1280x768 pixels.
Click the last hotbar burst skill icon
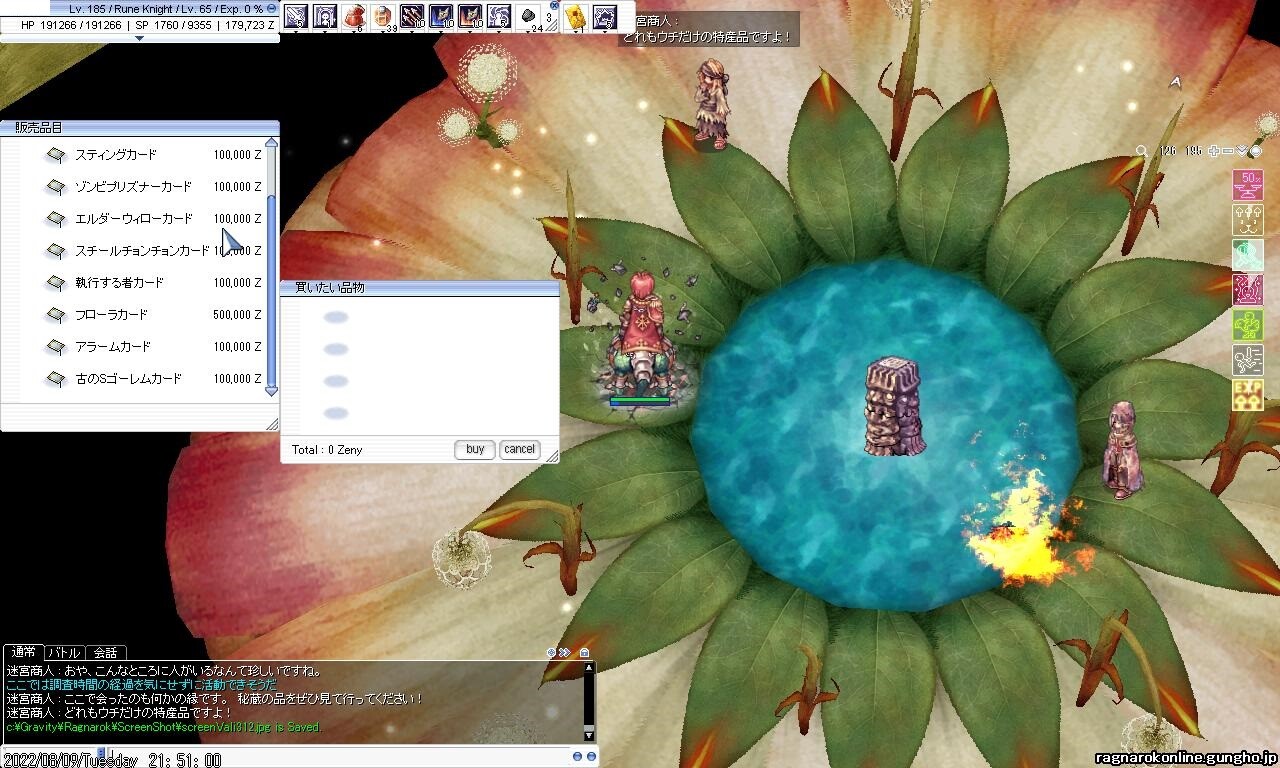click(604, 15)
